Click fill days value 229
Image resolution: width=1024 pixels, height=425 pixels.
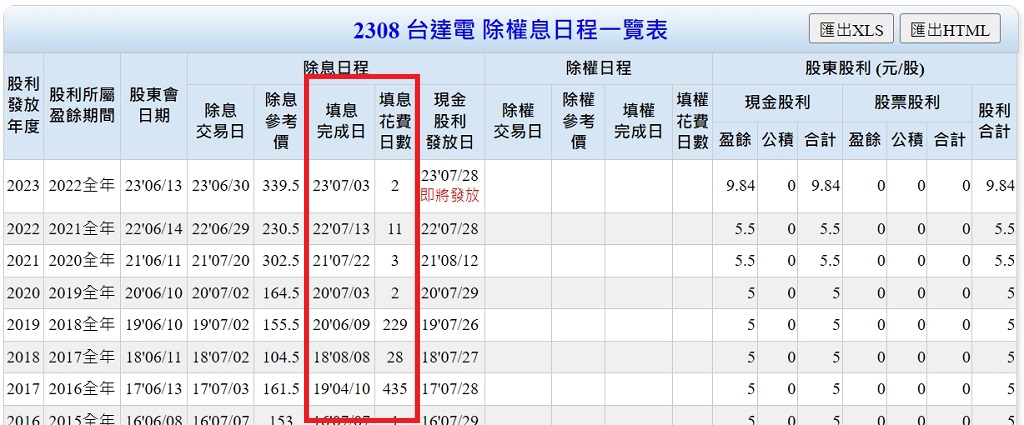395,325
